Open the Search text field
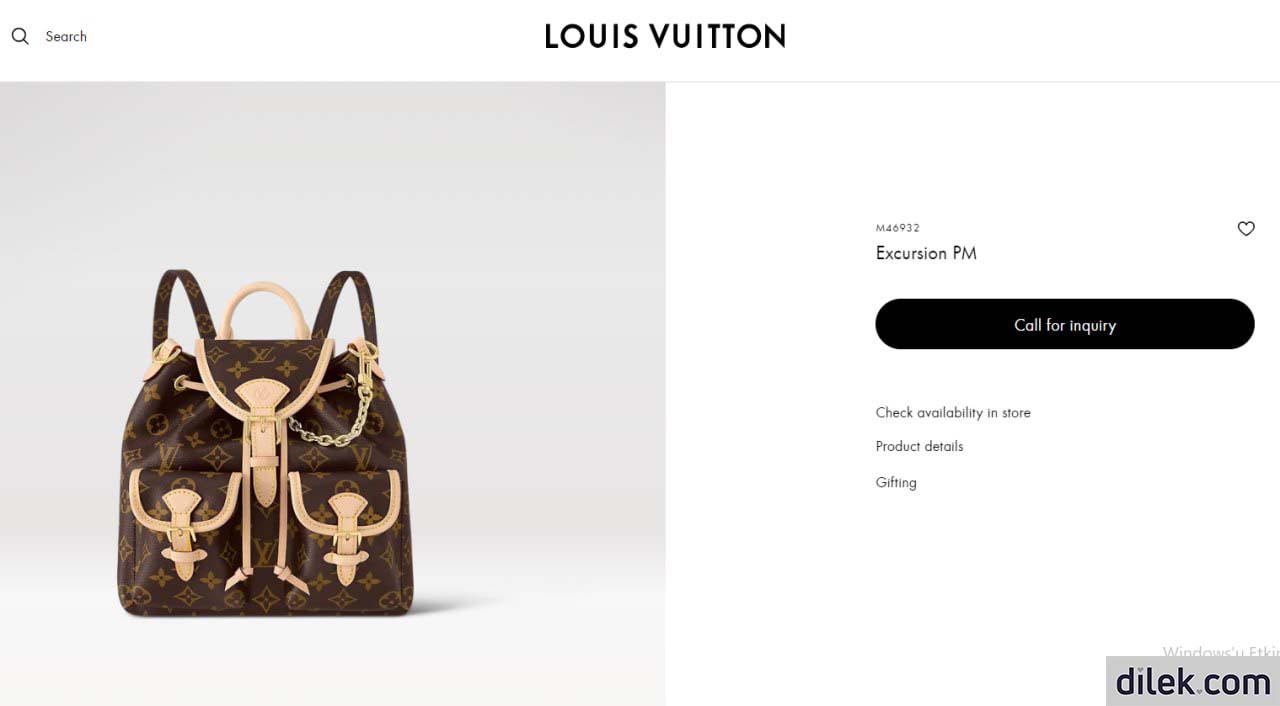Viewport: 1280px width, 706px height. [66, 37]
